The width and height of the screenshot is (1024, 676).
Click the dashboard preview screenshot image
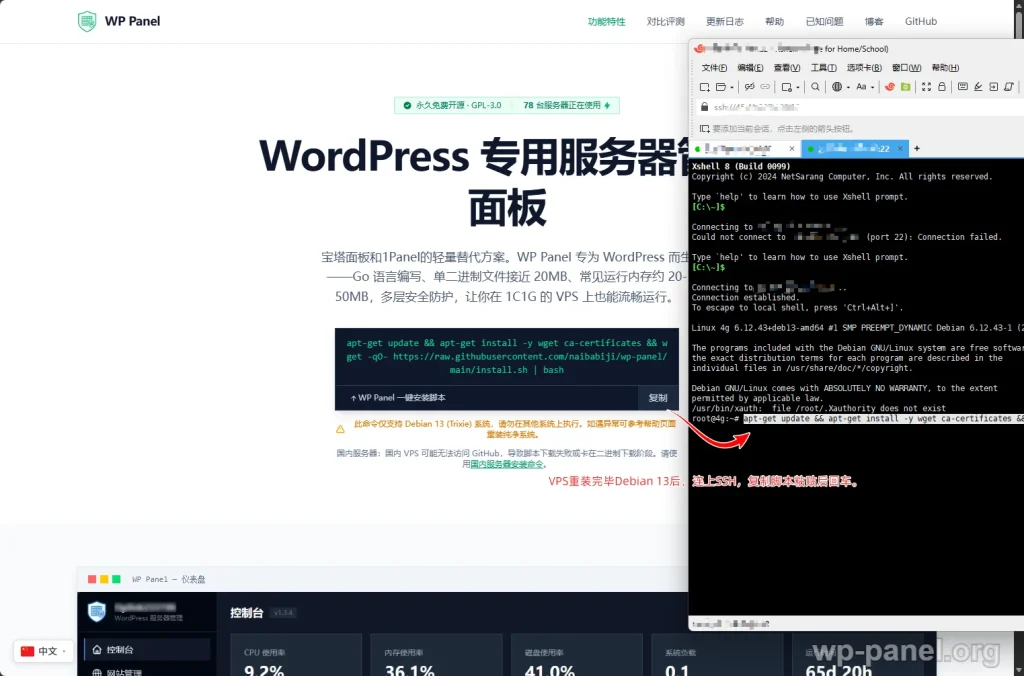click(x=383, y=620)
